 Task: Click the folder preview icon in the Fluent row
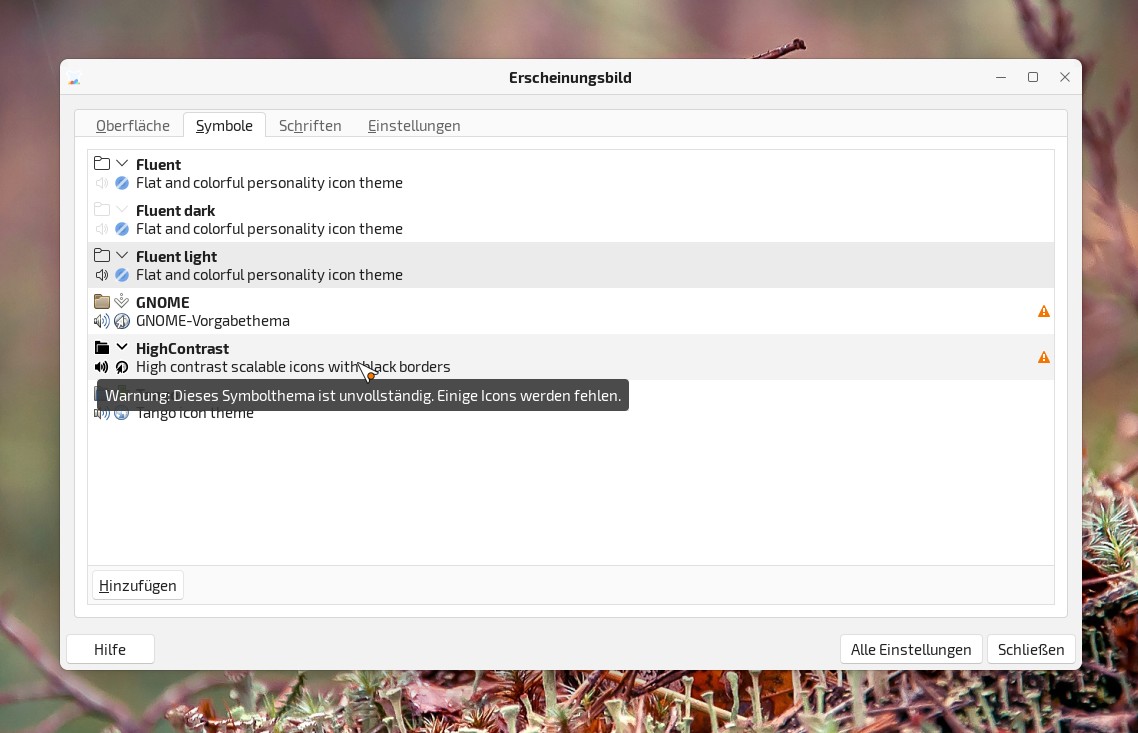click(102, 163)
